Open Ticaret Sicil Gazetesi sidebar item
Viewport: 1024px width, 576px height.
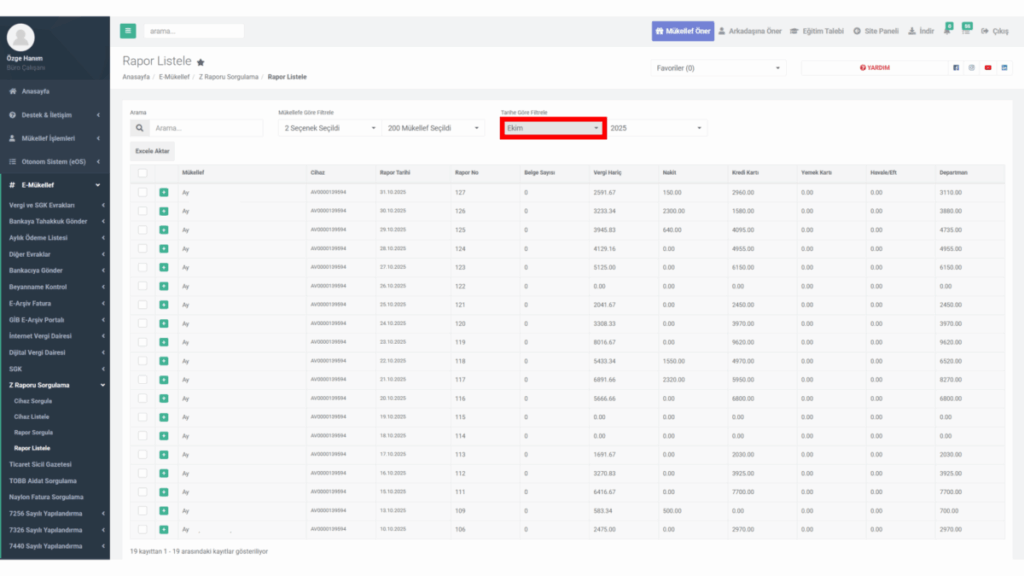(x=40, y=464)
